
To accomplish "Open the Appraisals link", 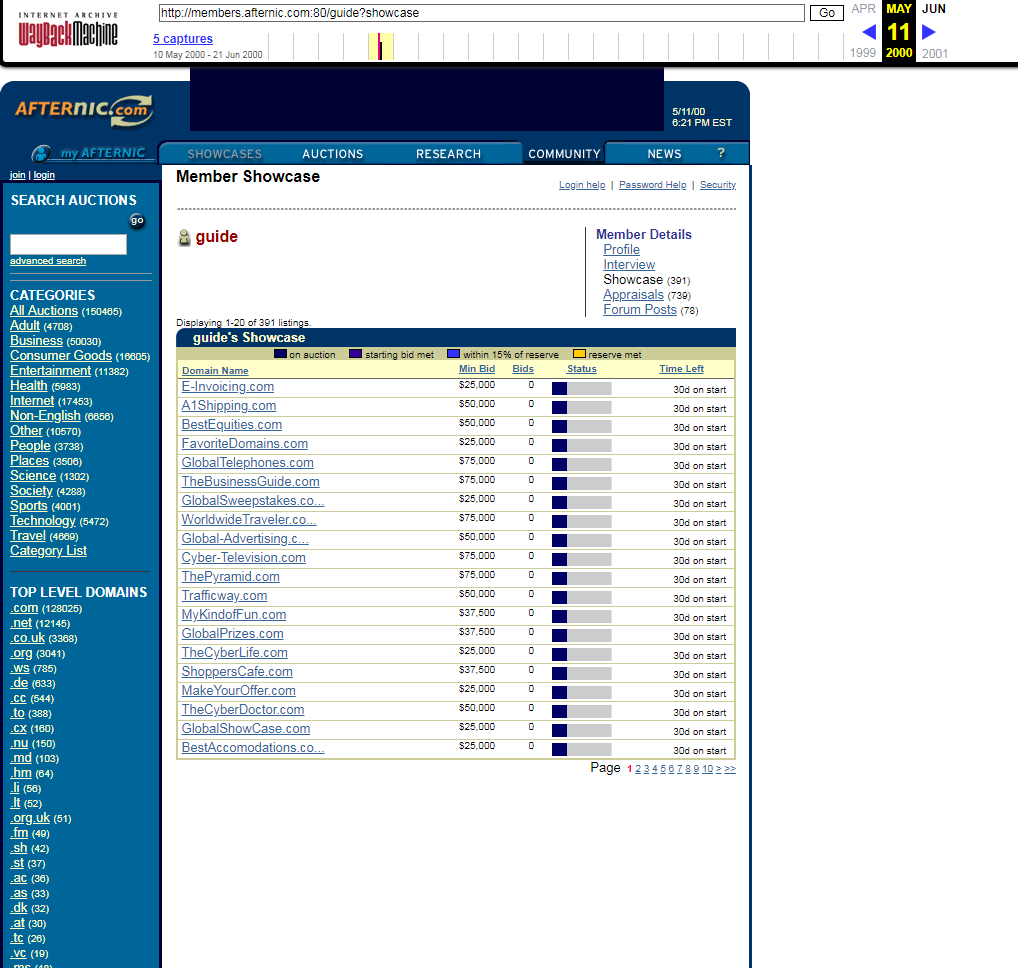I will pos(634,295).
